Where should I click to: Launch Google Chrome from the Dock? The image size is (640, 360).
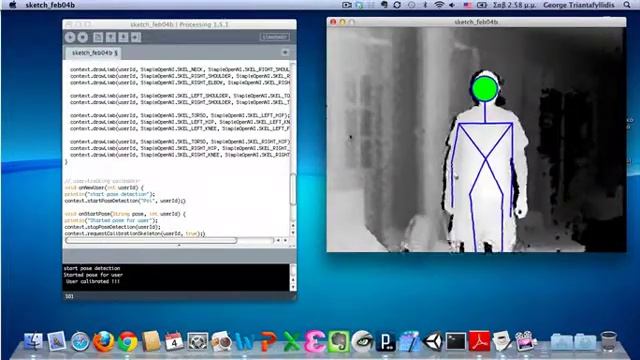click(x=128, y=341)
